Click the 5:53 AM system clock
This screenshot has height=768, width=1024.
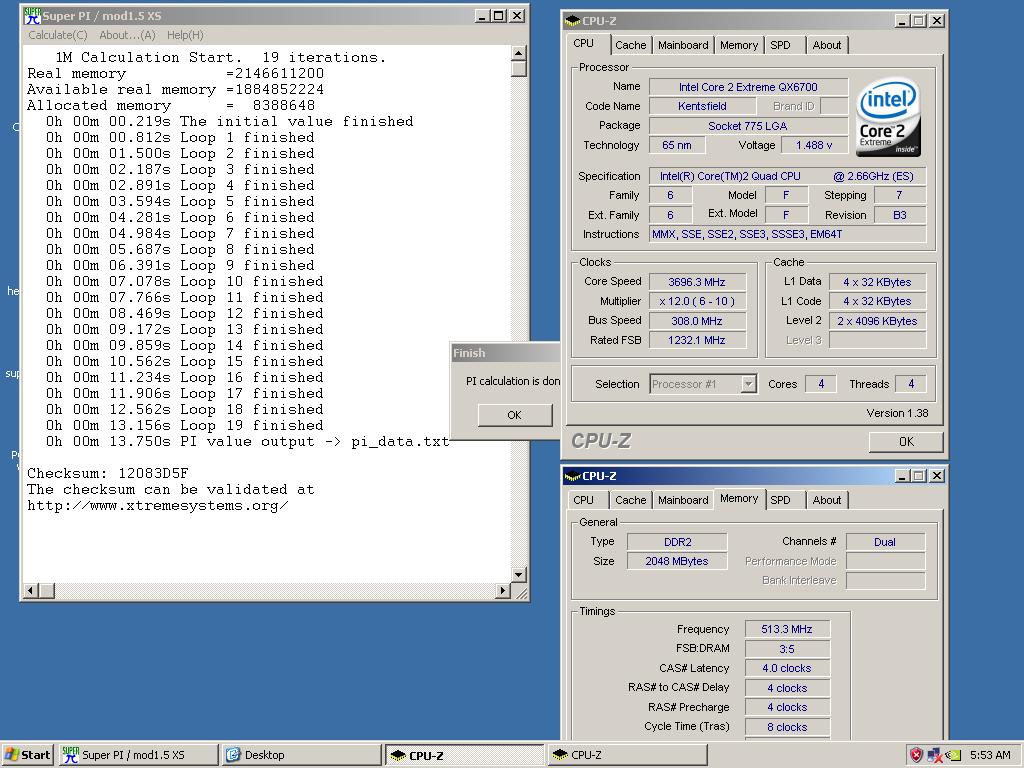coord(990,755)
